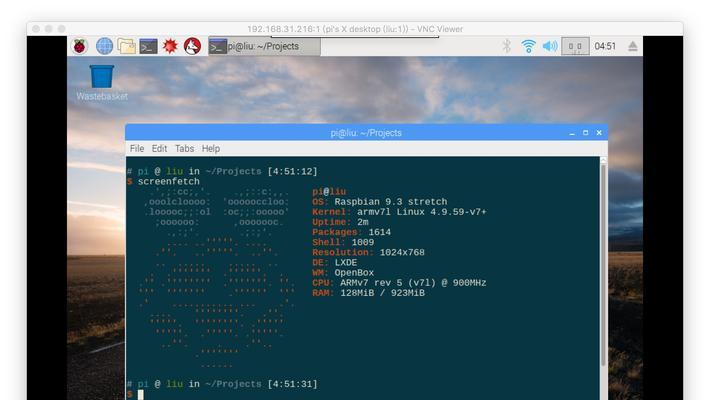Click the 'Packages: 1614' line
Viewport: 710px width, 400px height.
point(351,232)
